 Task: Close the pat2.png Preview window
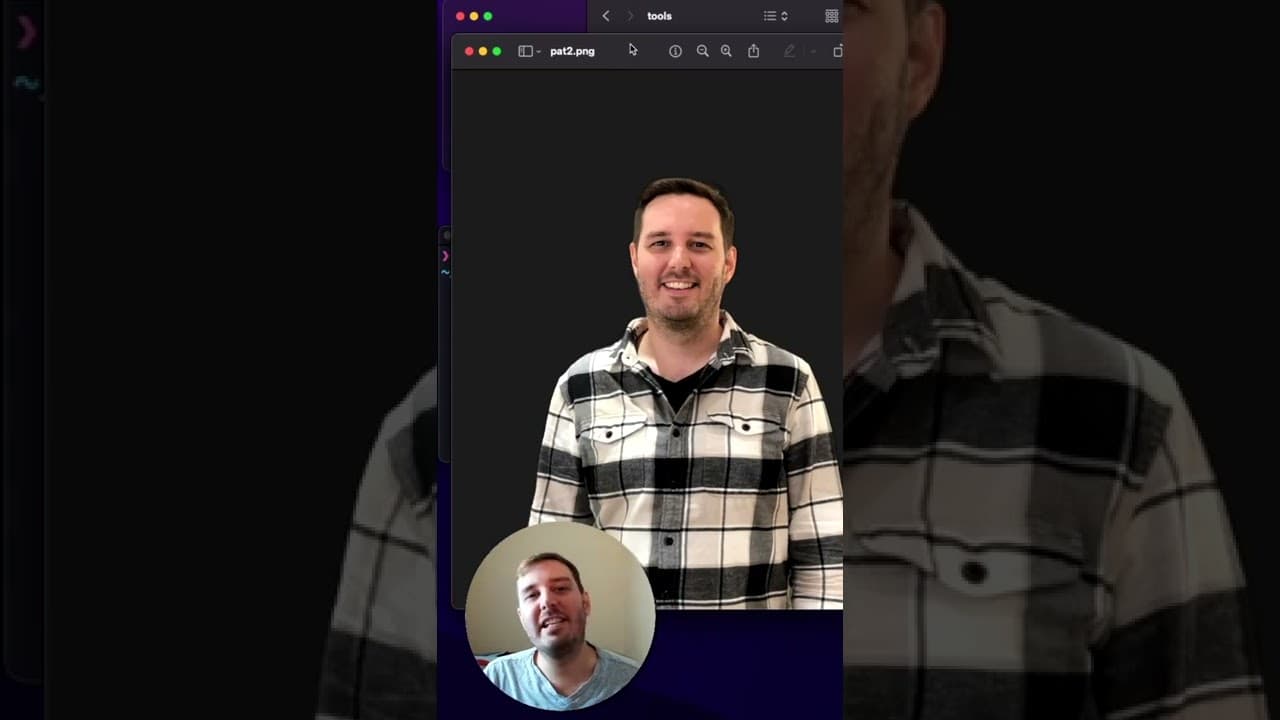click(469, 51)
